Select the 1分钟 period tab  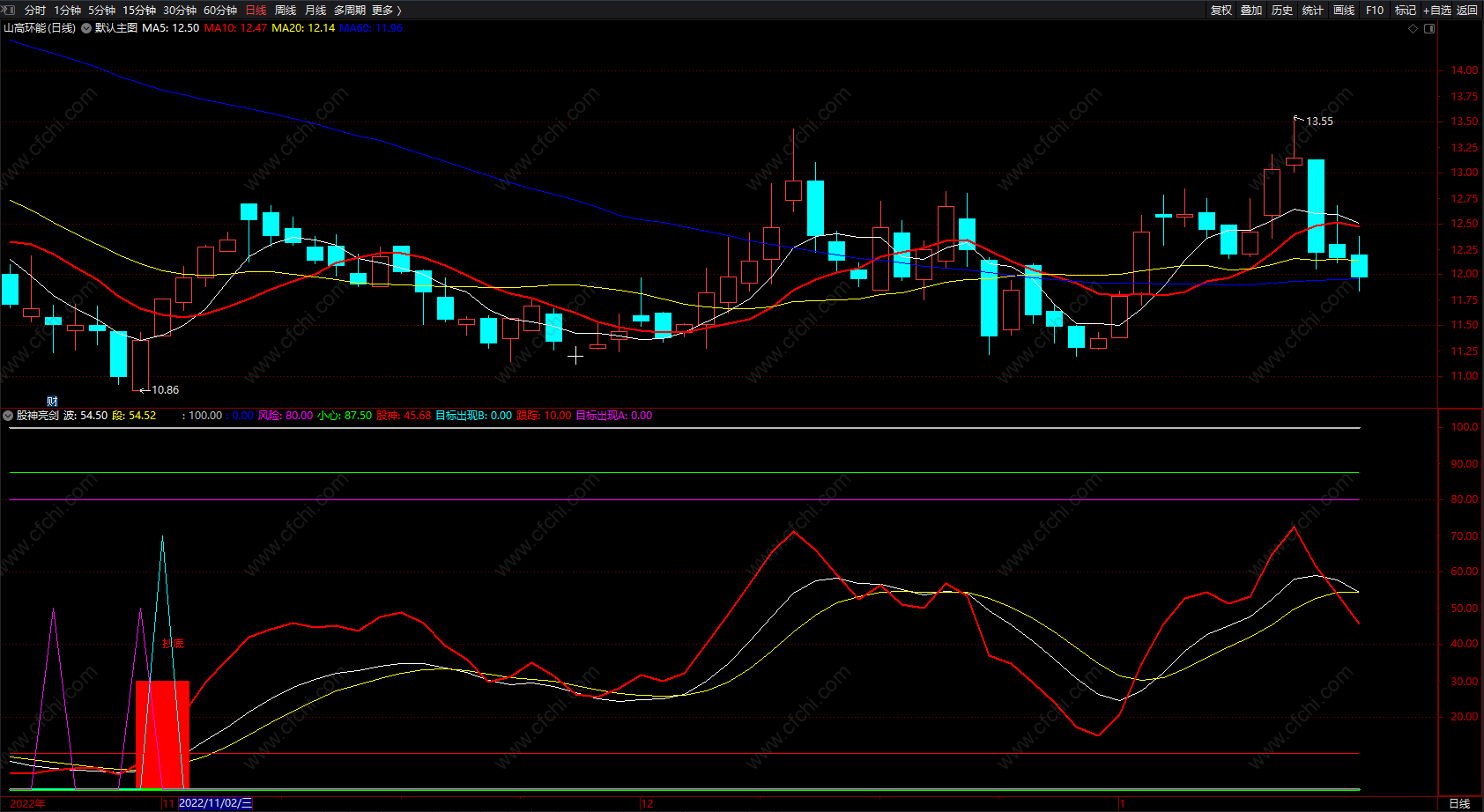click(x=67, y=11)
